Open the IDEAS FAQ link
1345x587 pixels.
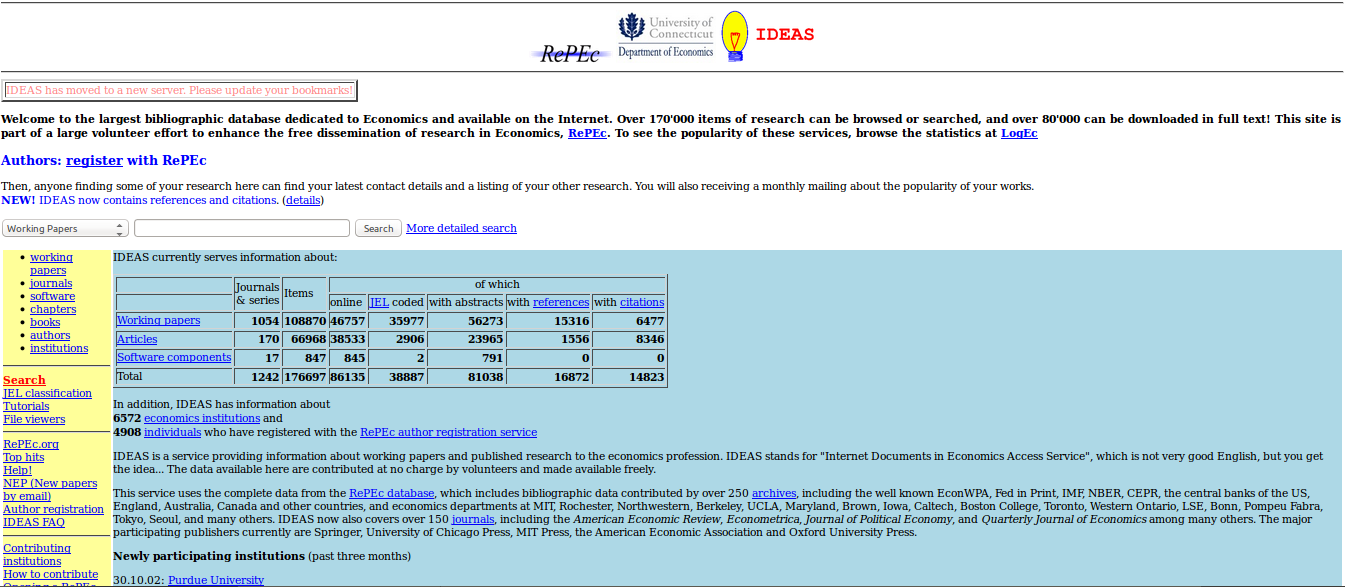[34, 522]
